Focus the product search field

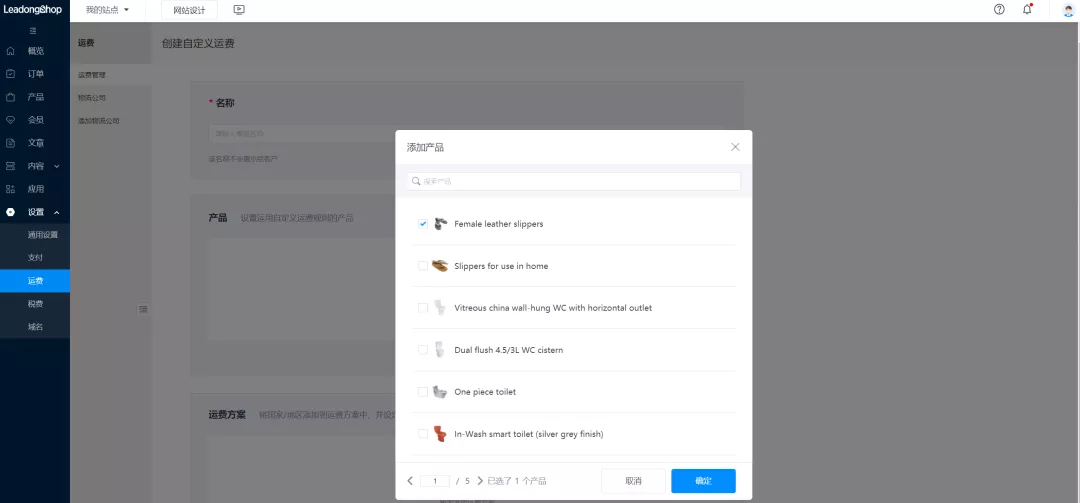574,181
